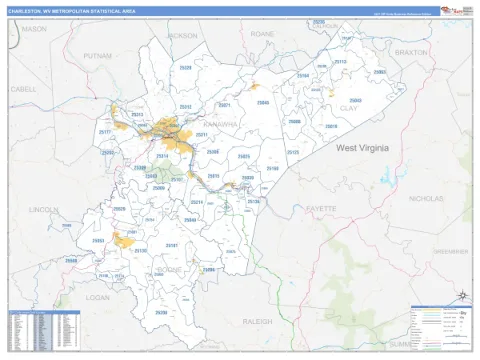The image size is (480, 360).
Task: Click the CLAY county label
Action: pyautogui.click(x=348, y=108)
